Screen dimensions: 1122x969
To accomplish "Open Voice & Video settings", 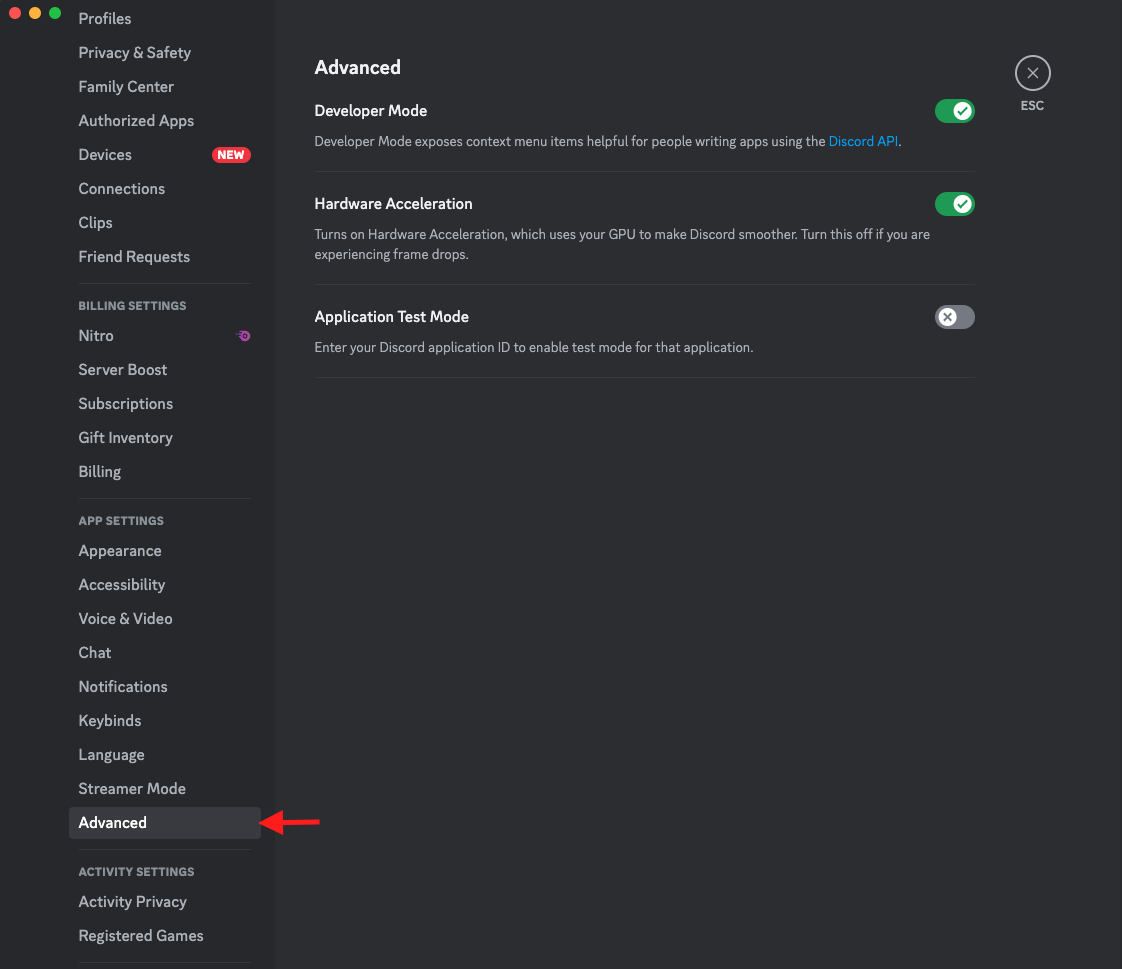I will [x=125, y=618].
